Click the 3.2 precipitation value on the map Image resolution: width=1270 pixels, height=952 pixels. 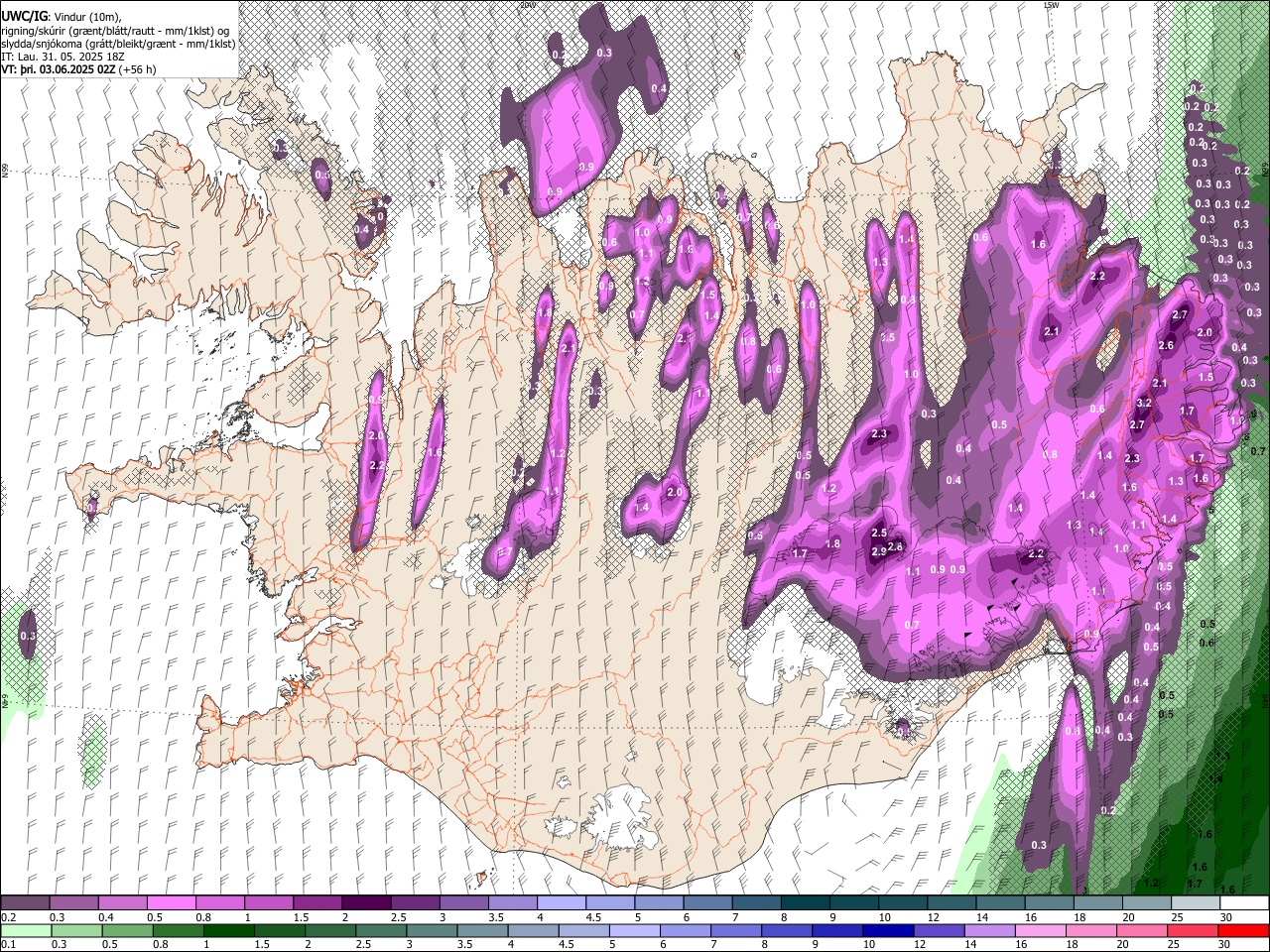click(x=1143, y=403)
